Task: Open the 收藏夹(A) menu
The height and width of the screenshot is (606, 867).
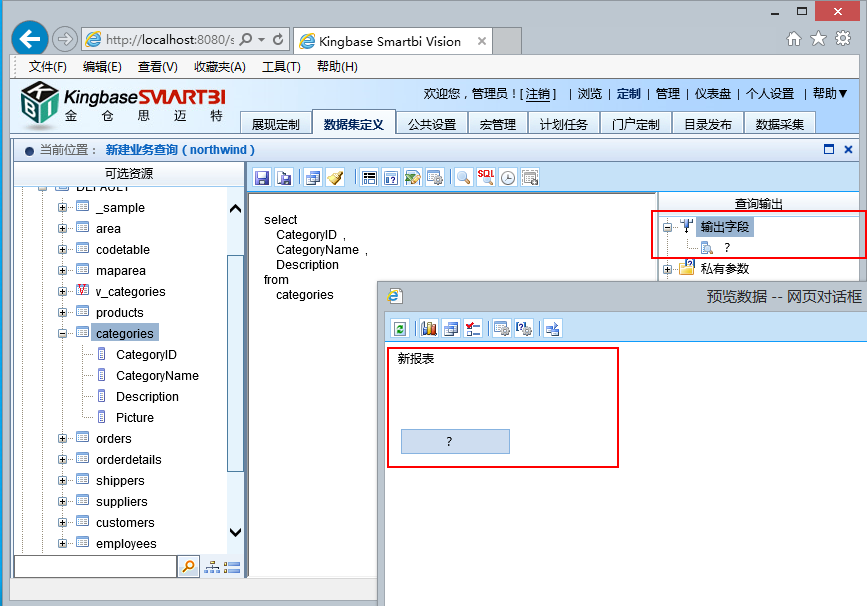Action: pyautogui.click(x=220, y=67)
